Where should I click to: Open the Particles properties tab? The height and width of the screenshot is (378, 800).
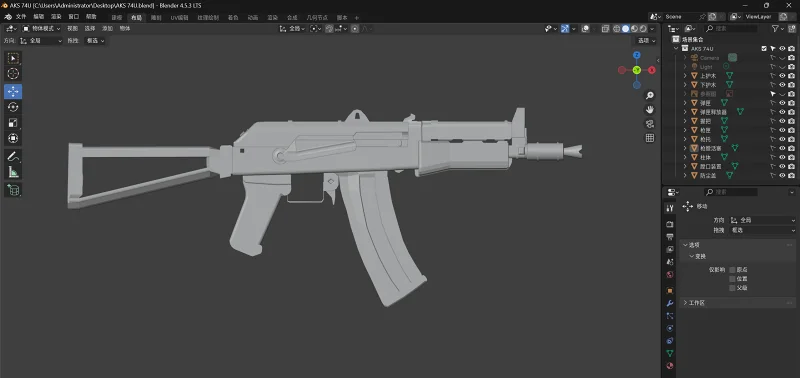(x=670, y=316)
